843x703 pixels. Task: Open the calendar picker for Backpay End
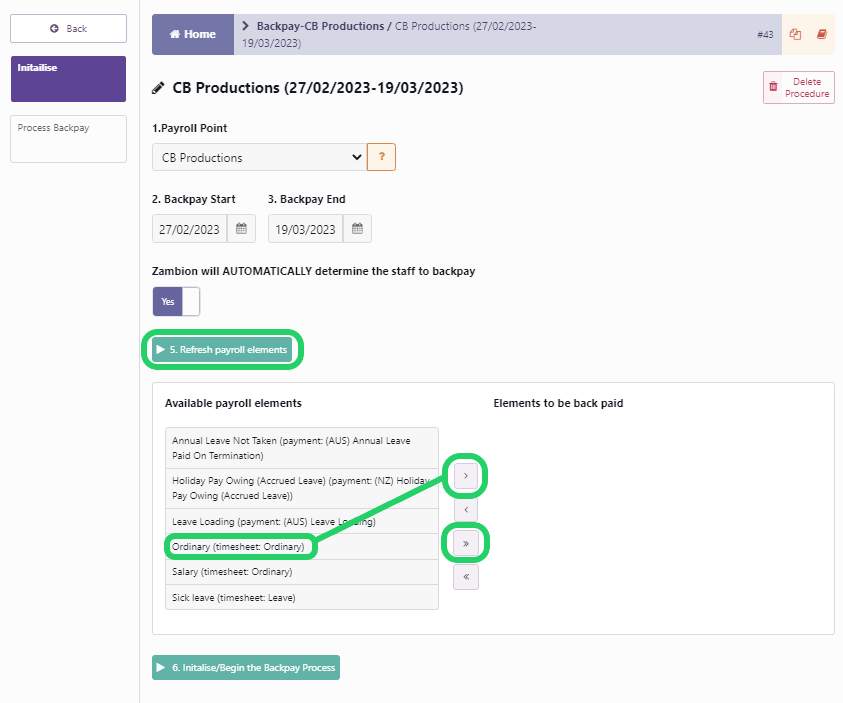356,228
